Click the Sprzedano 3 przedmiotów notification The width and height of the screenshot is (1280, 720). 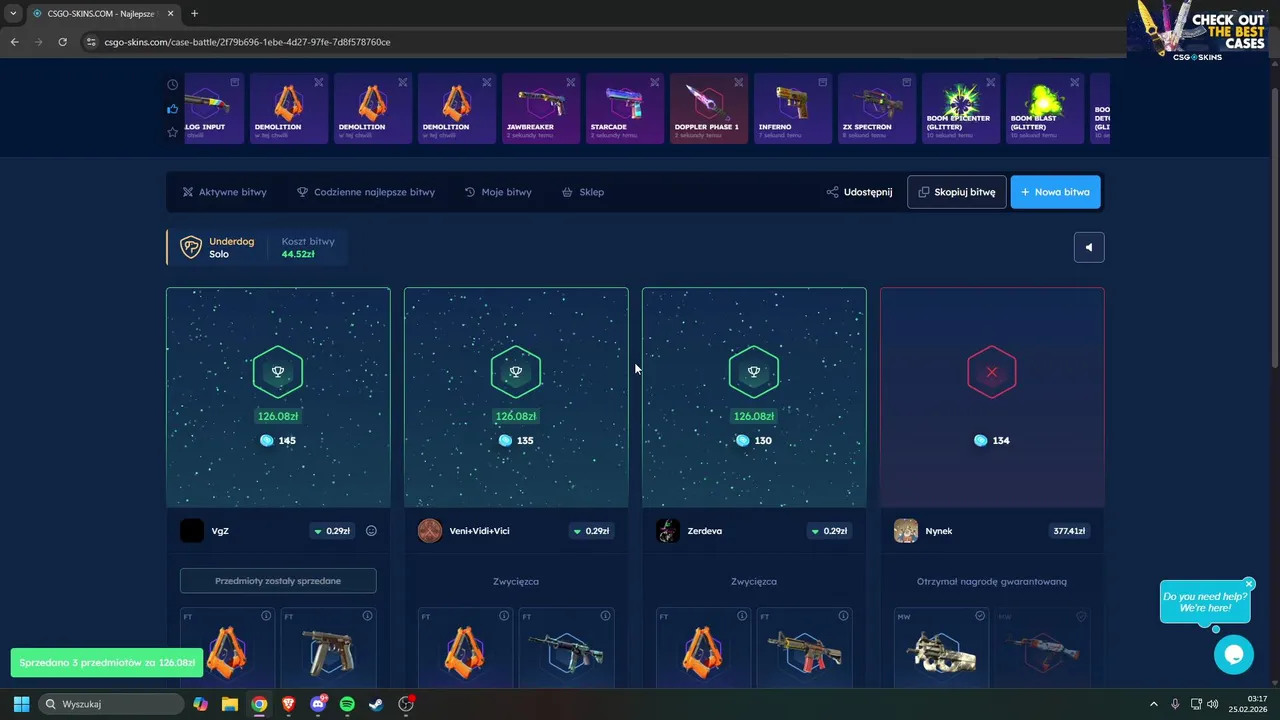point(105,663)
